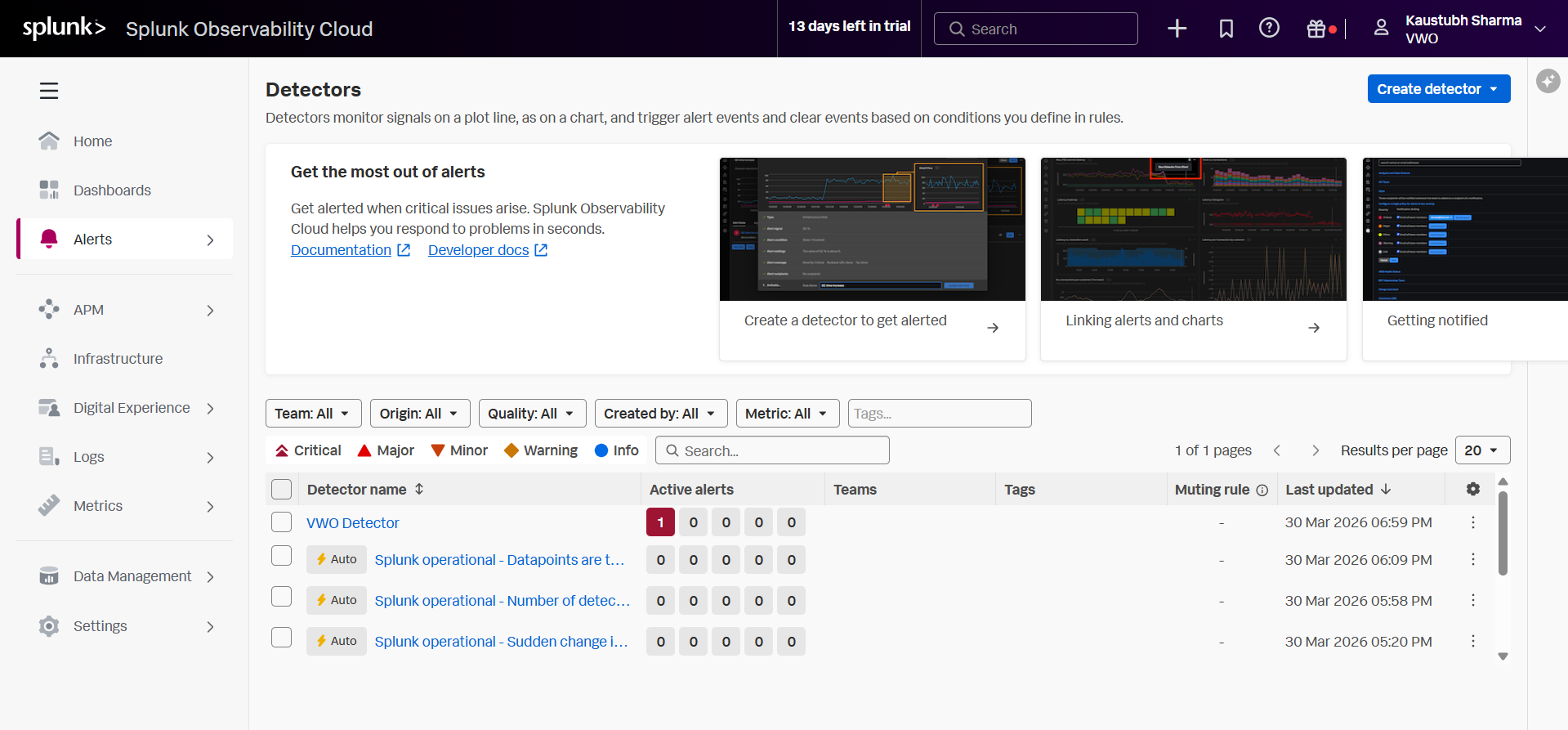Toggle the Warning severity filter

tap(541, 450)
